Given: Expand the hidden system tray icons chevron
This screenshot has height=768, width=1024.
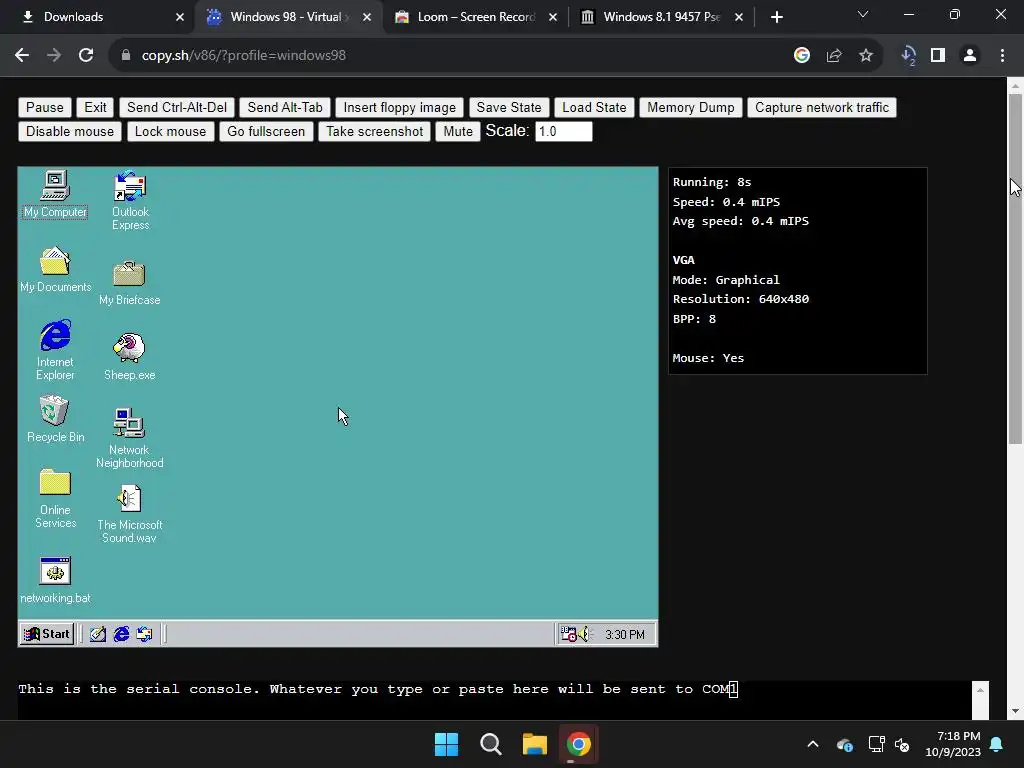Looking at the screenshot, I should click(x=813, y=744).
